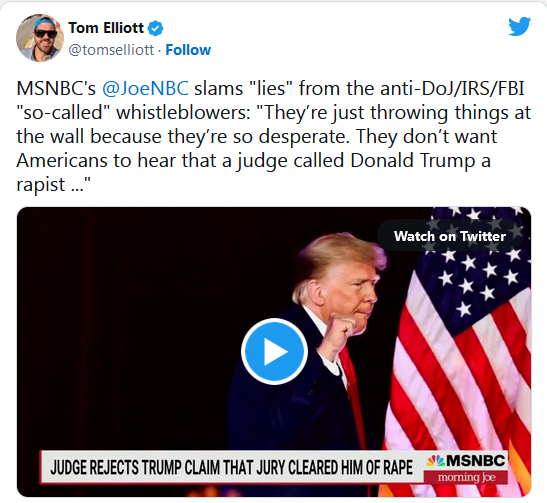Click the MSNBC's word starting the tweet

[56, 88]
